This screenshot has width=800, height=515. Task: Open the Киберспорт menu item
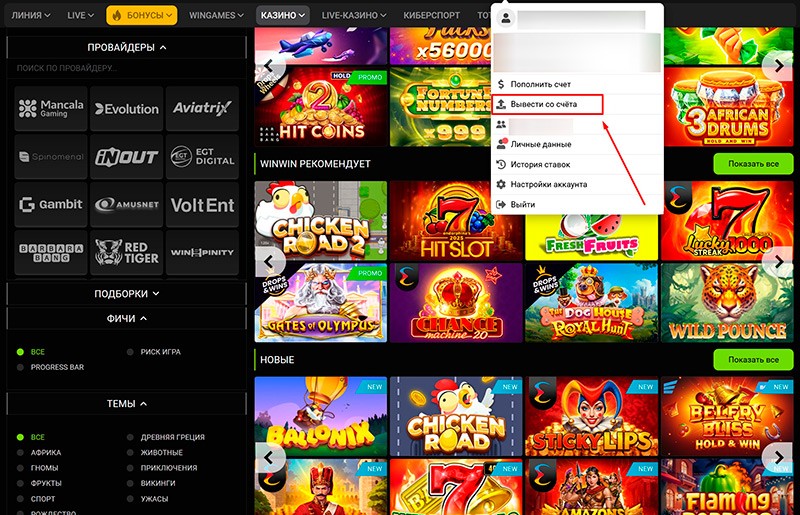[432, 15]
